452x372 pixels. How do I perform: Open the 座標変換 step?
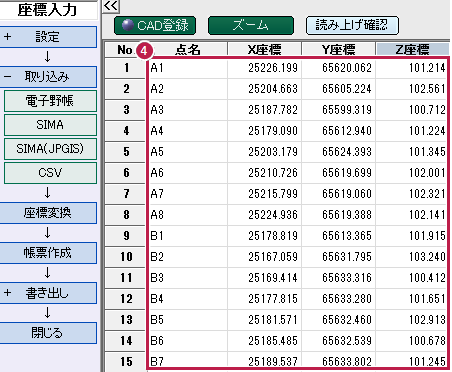click(x=48, y=213)
